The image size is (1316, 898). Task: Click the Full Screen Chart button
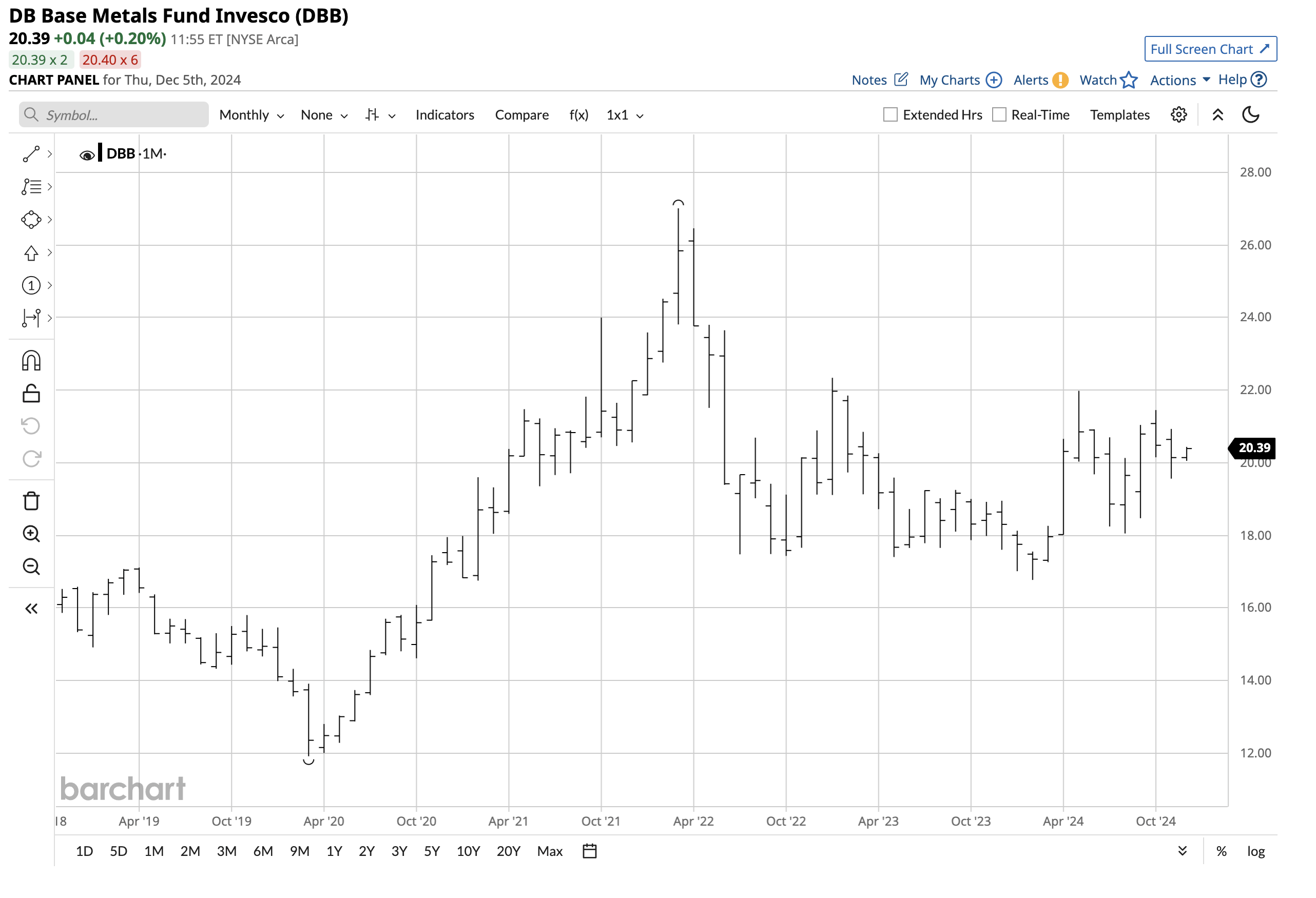point(1210,49)
